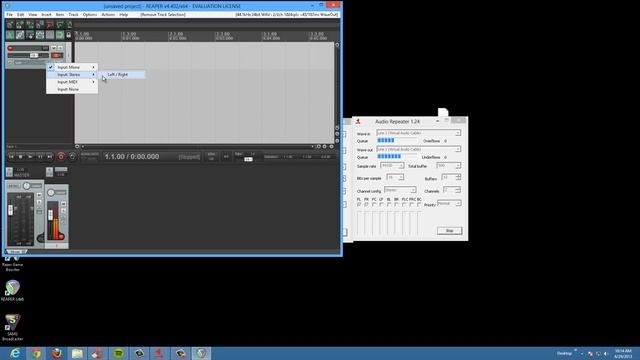Viewport: 640px width, 360px height.
Task: Toggle the FRC channel checkbox in Audio Repeater
Action: [411, 204]
